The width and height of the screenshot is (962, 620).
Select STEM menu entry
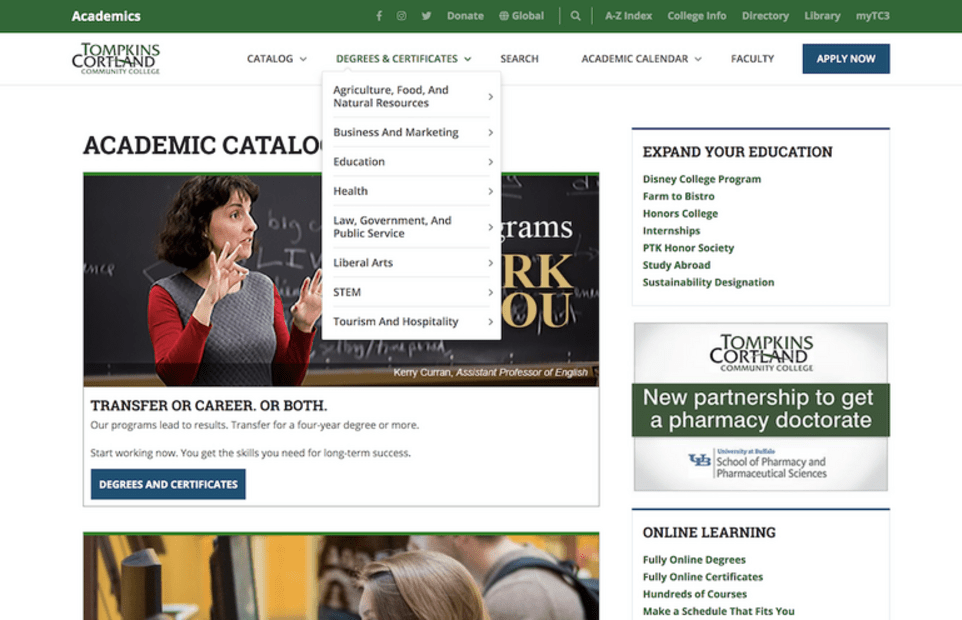click(412, 292)
